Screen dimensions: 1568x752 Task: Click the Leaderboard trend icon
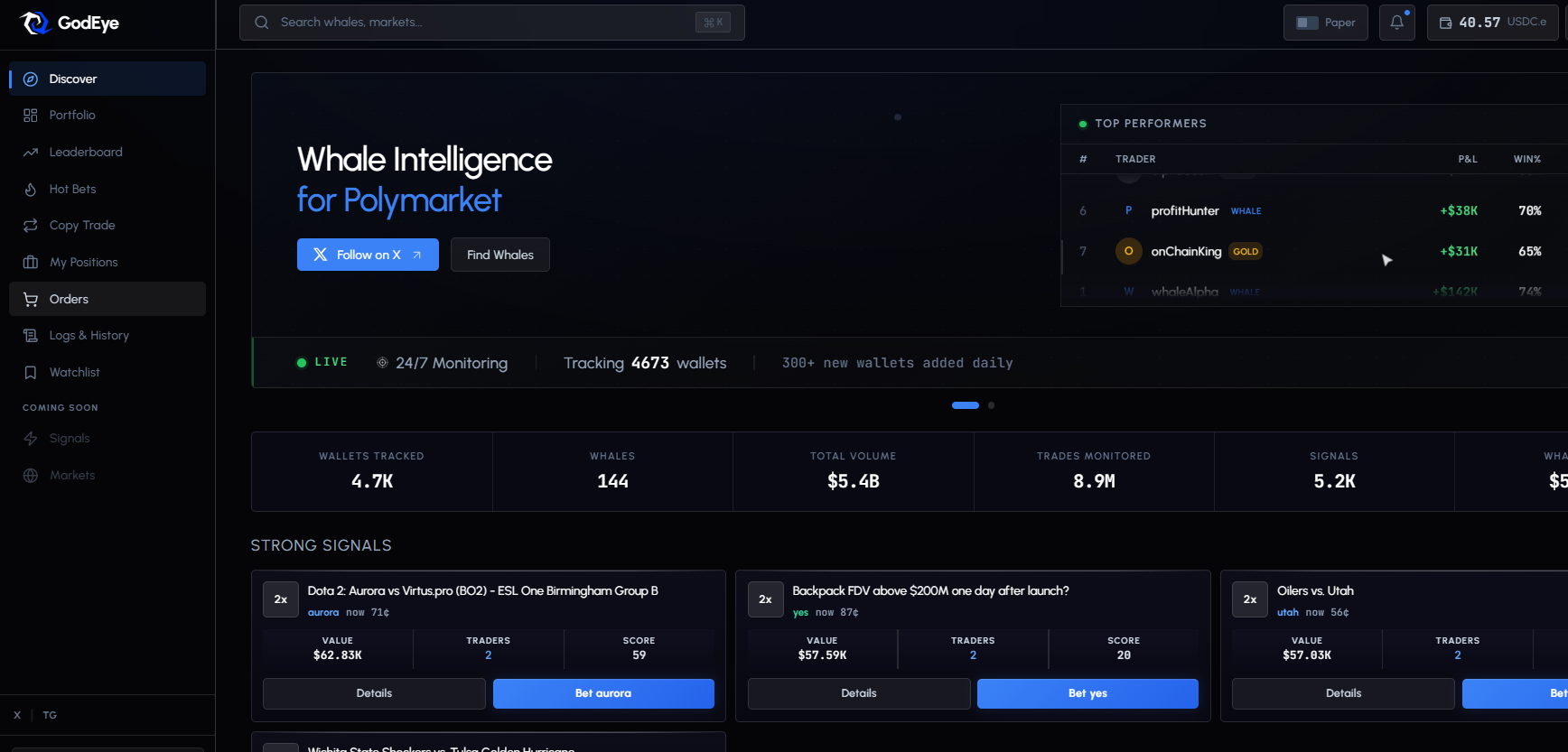(x=31, y=153)
